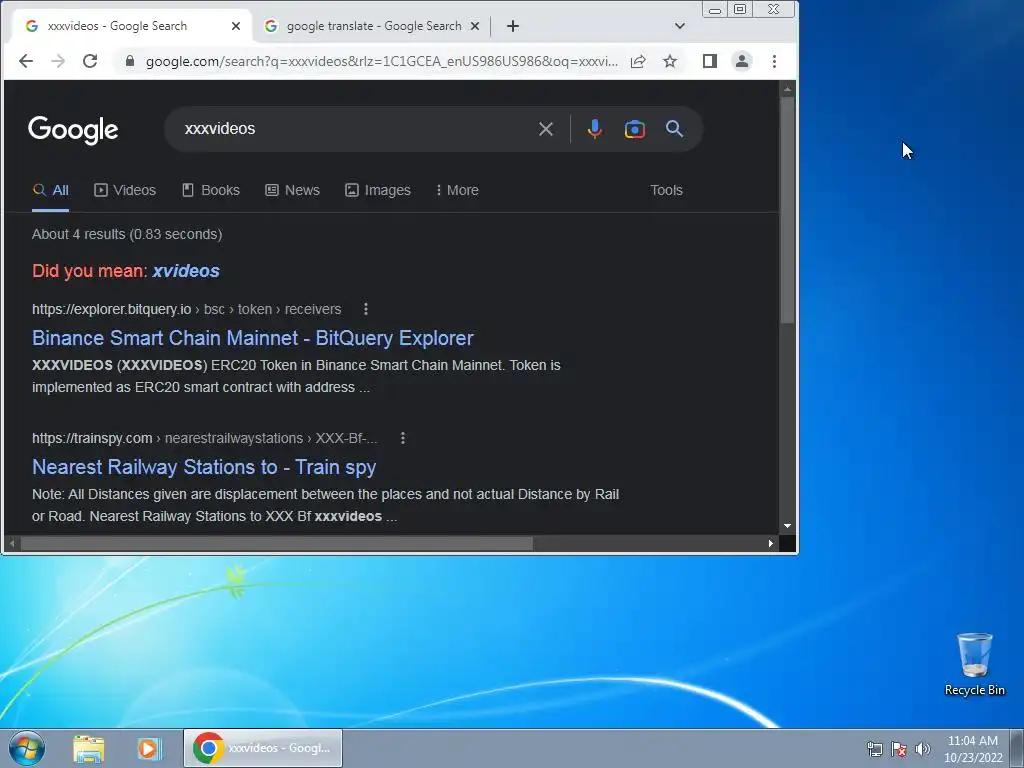Open Action Center flag in system tray
Screen dimensions: 1024x768
899,749
